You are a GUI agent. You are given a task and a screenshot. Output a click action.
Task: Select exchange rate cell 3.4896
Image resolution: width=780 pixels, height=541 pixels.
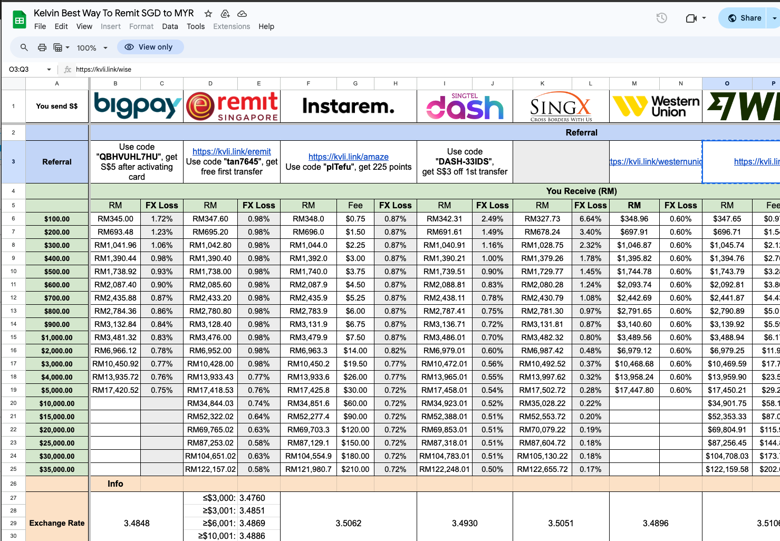tap(656, 523)
